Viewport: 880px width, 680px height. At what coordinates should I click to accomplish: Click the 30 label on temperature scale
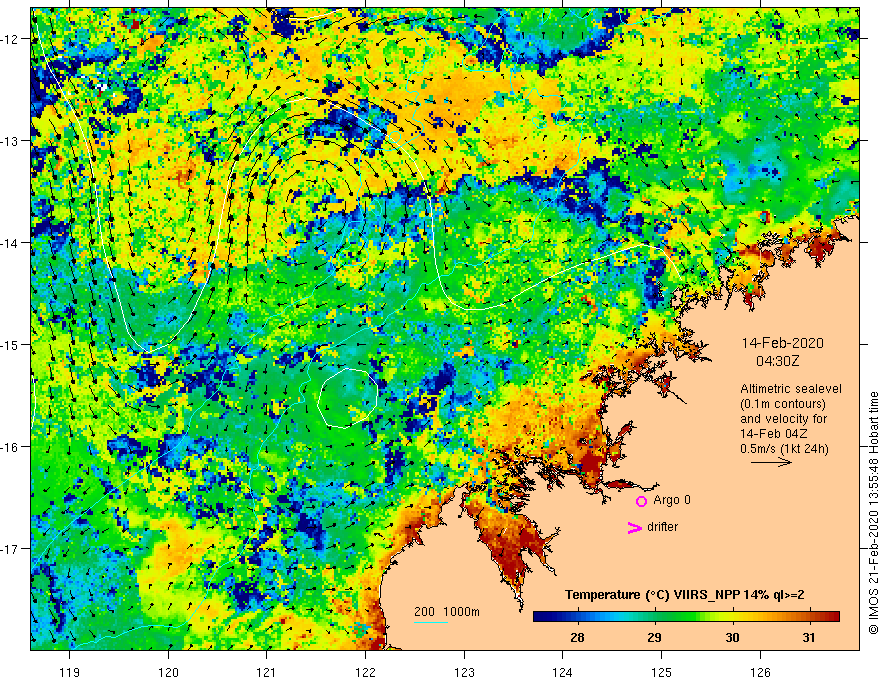point(732,637)
